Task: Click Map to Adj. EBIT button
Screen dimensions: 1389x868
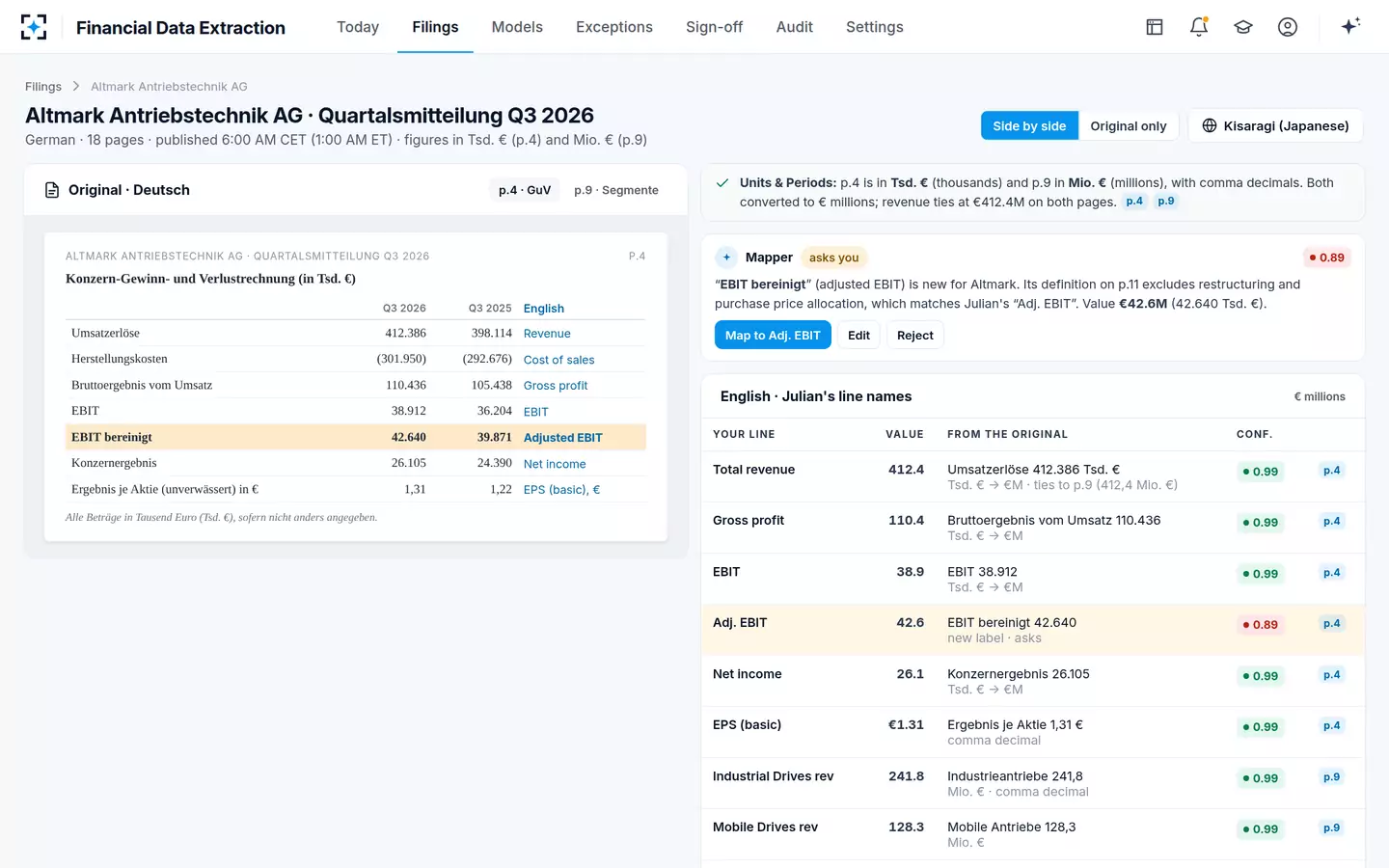Action: click(x=773, y=335)
